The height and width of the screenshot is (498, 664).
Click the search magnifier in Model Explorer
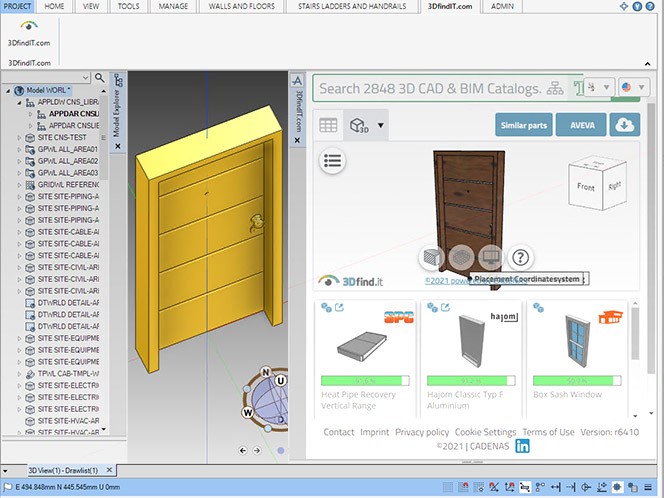[x=100, y=77]
